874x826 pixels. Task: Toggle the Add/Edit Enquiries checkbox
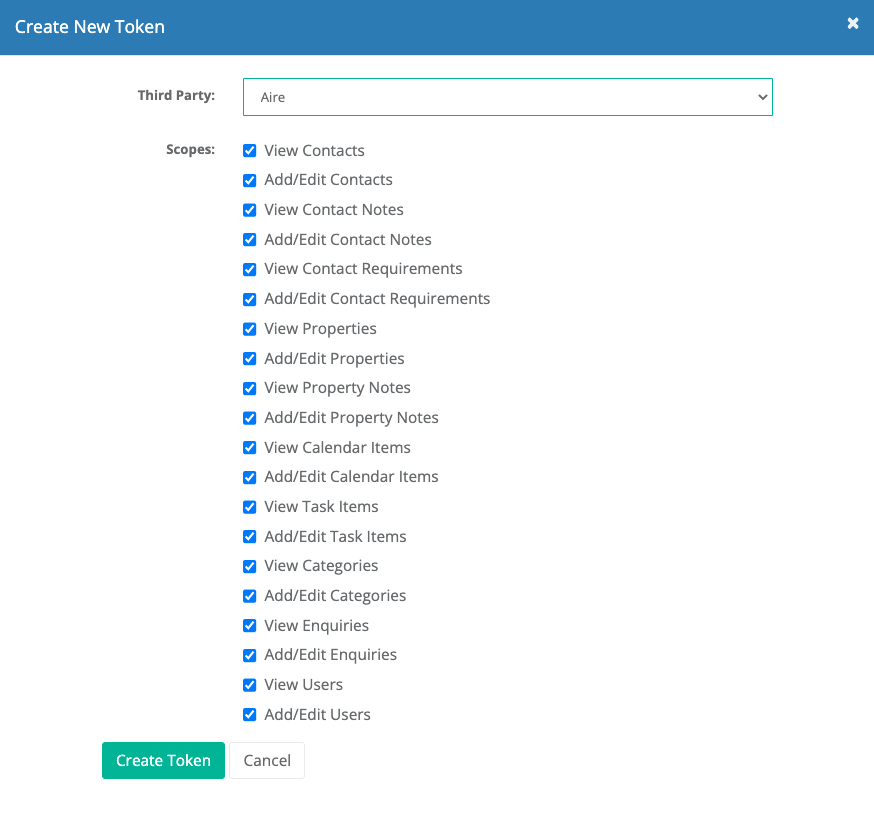pyautogui.click(x=250, y=655)
